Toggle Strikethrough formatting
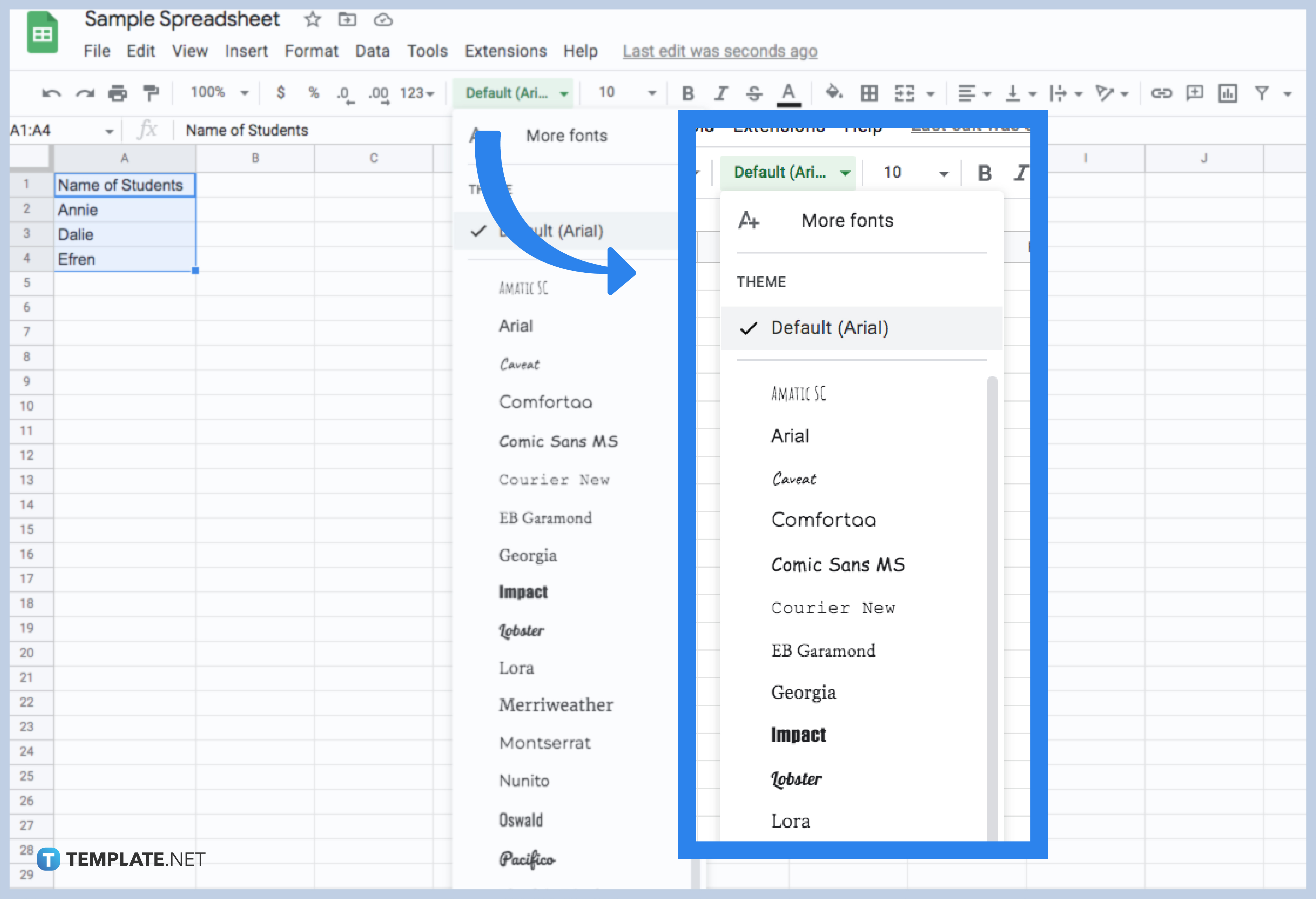The width and height of the screenshot is (1316, 899). tap(754, 93)
